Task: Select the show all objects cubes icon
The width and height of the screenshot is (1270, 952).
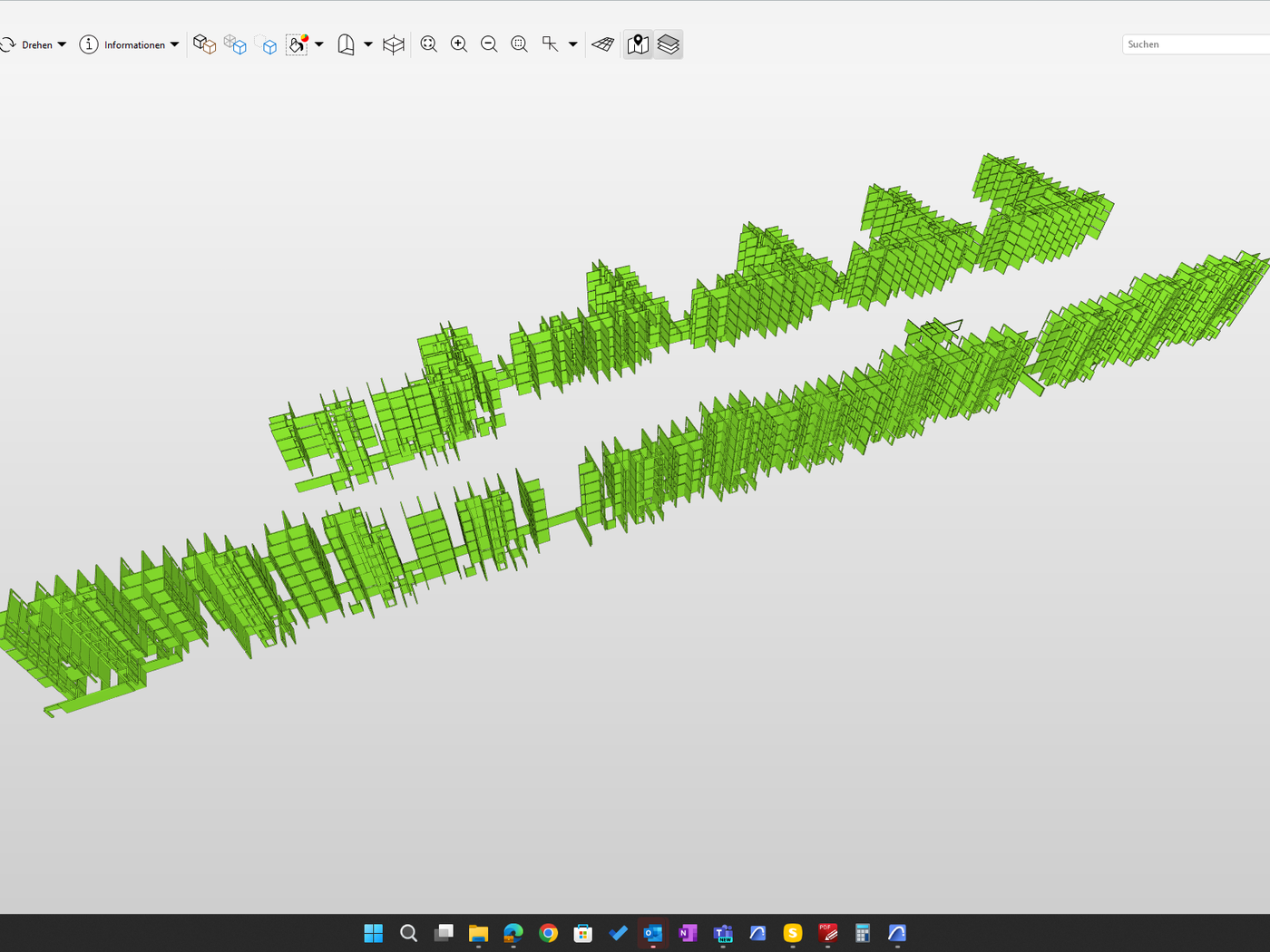Action: point(204,44)
